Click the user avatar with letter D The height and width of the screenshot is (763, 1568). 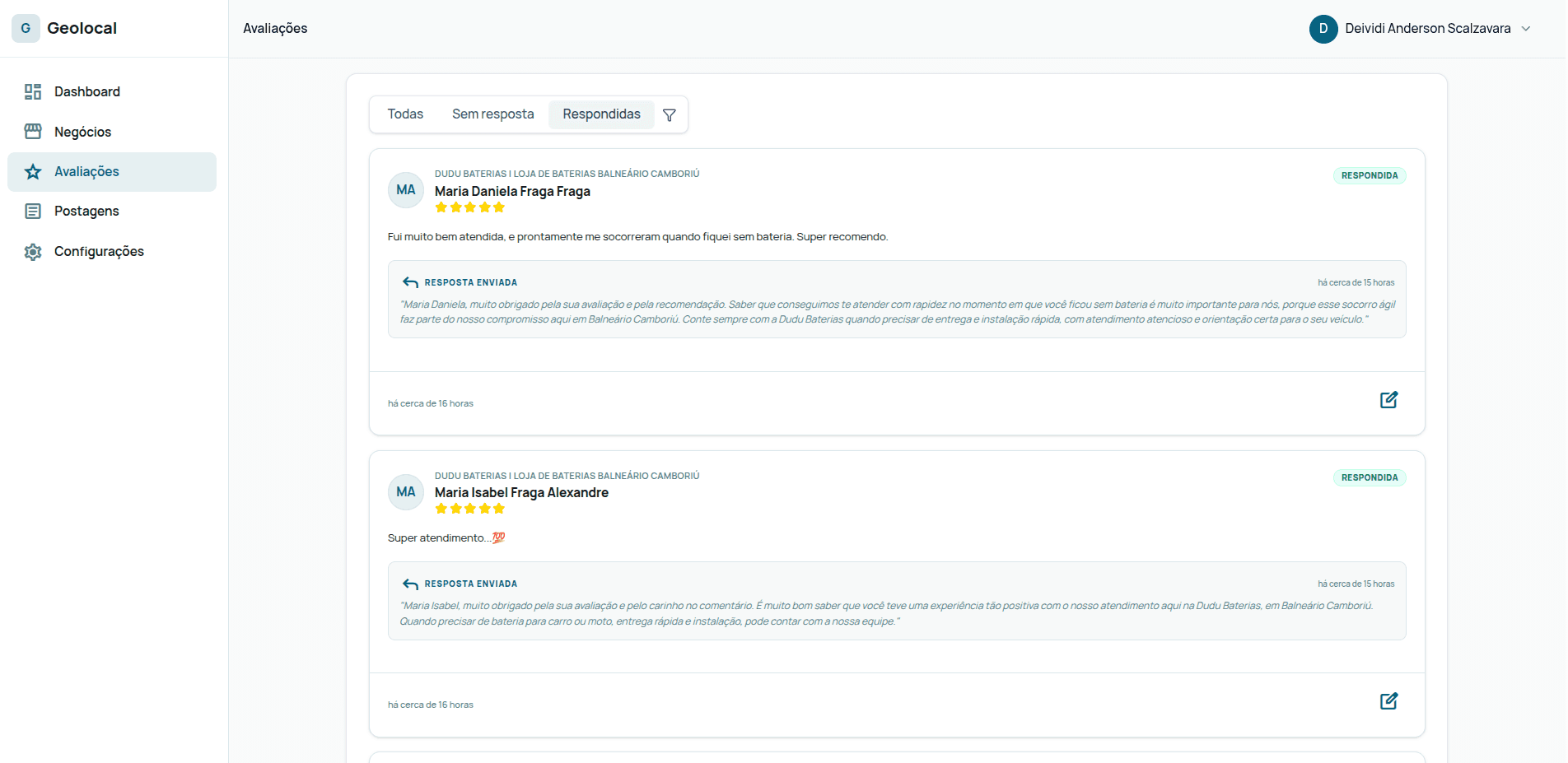[1323, 29]
